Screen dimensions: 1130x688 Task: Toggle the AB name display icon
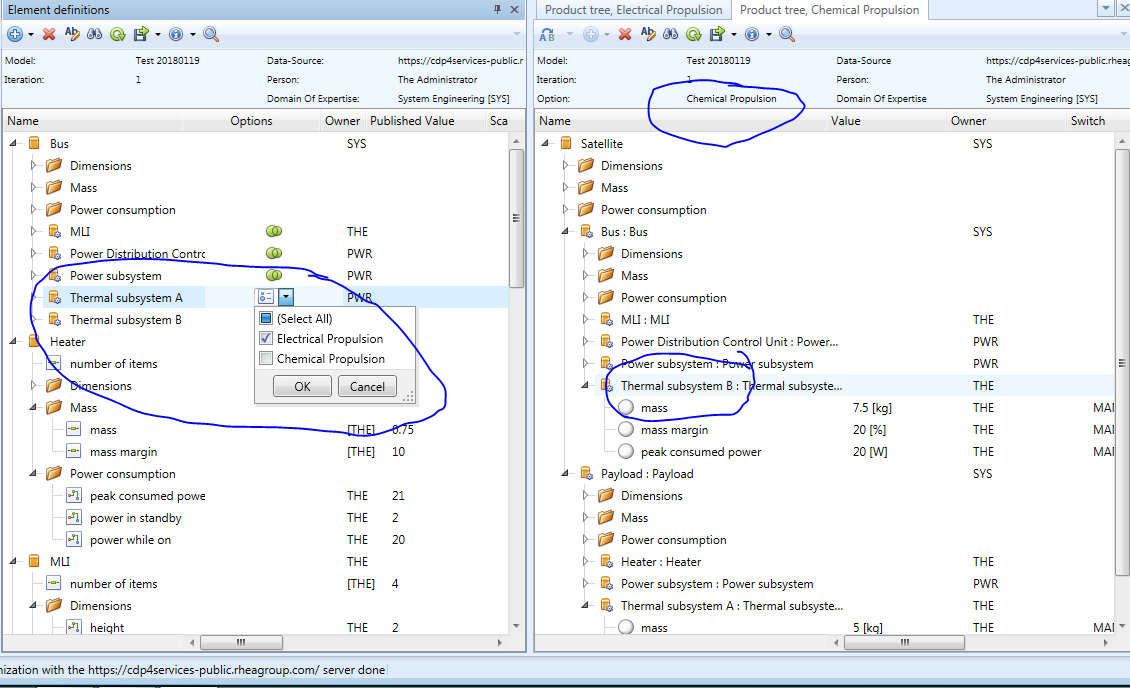tap(547, 33)
